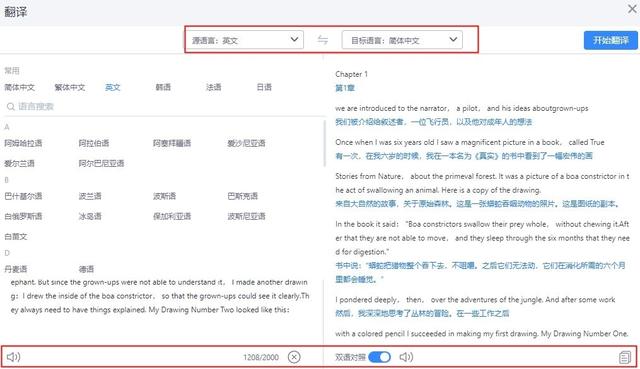Play audio of the source text
This screenshot has width=640, height=369.
point(13,357)
